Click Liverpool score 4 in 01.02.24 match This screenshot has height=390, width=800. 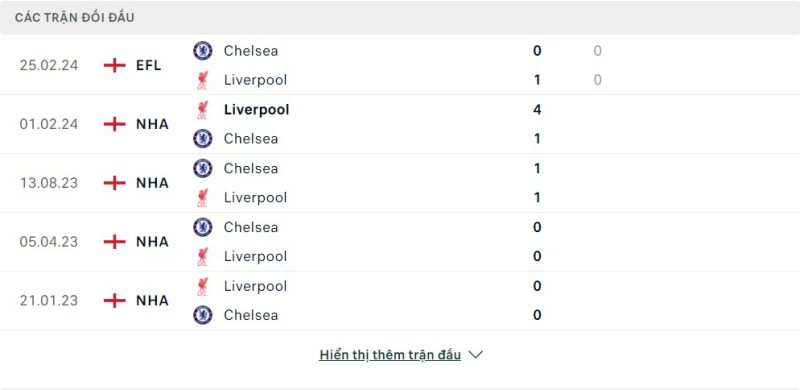pyautogui.click(x=537, y=110)
